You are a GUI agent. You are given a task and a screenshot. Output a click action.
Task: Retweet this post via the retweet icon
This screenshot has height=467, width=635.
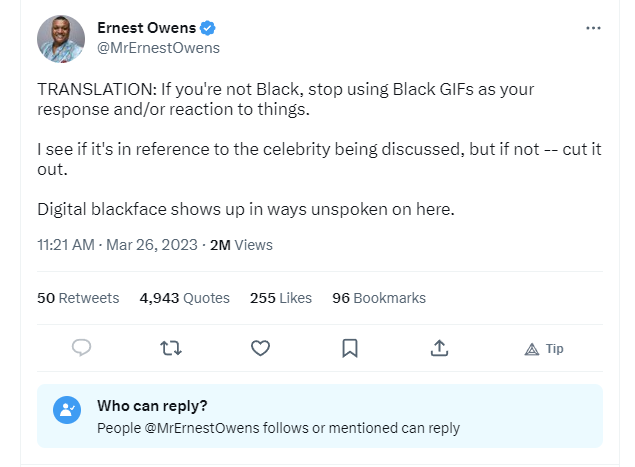171,348
